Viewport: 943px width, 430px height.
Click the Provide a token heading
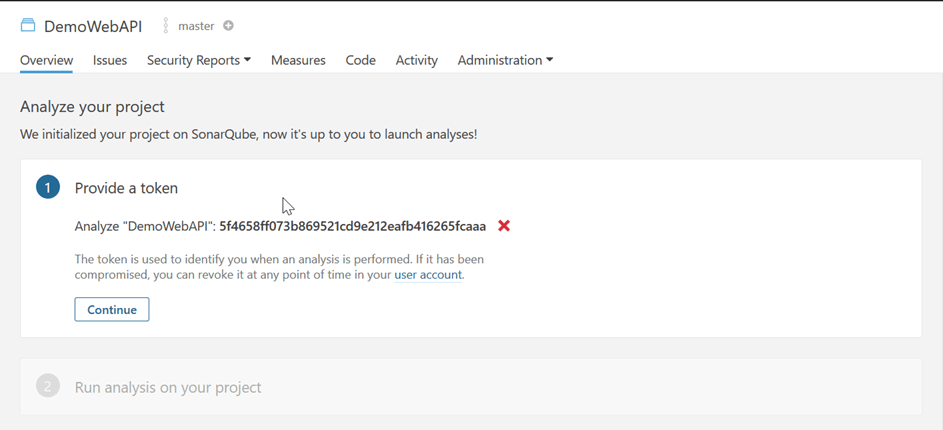coord(126,188)
